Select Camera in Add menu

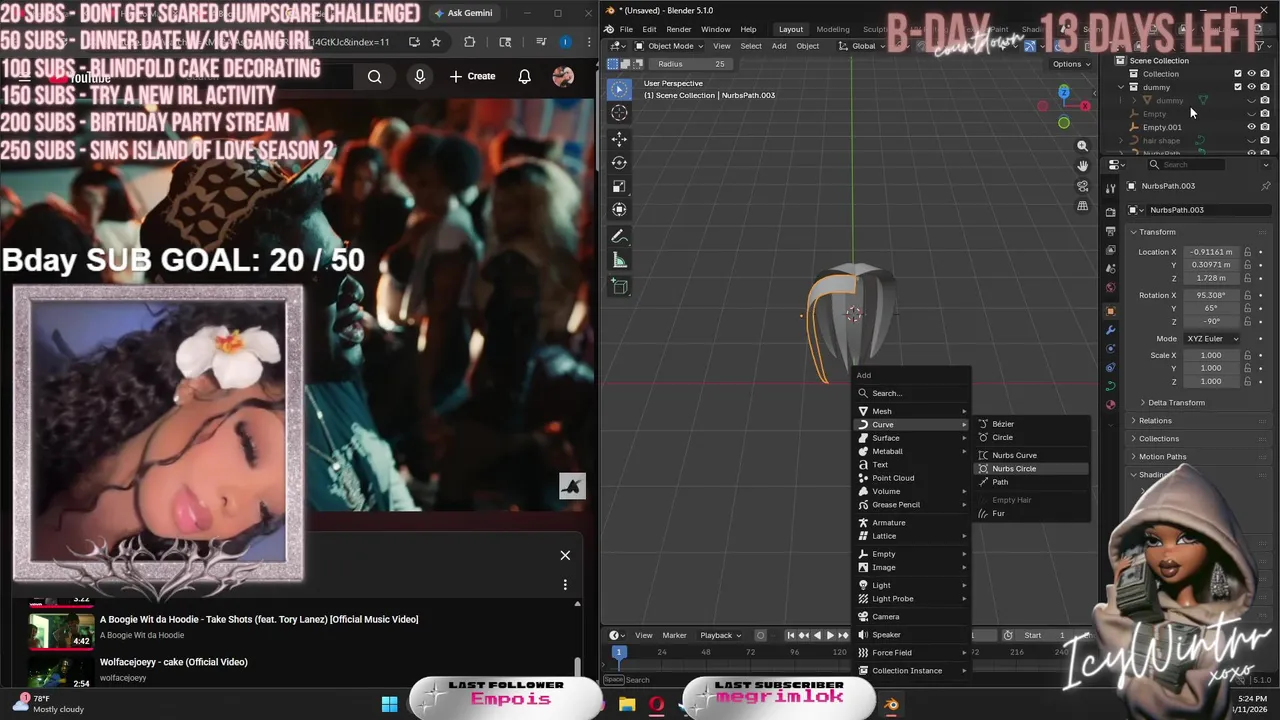coord(911,616)
